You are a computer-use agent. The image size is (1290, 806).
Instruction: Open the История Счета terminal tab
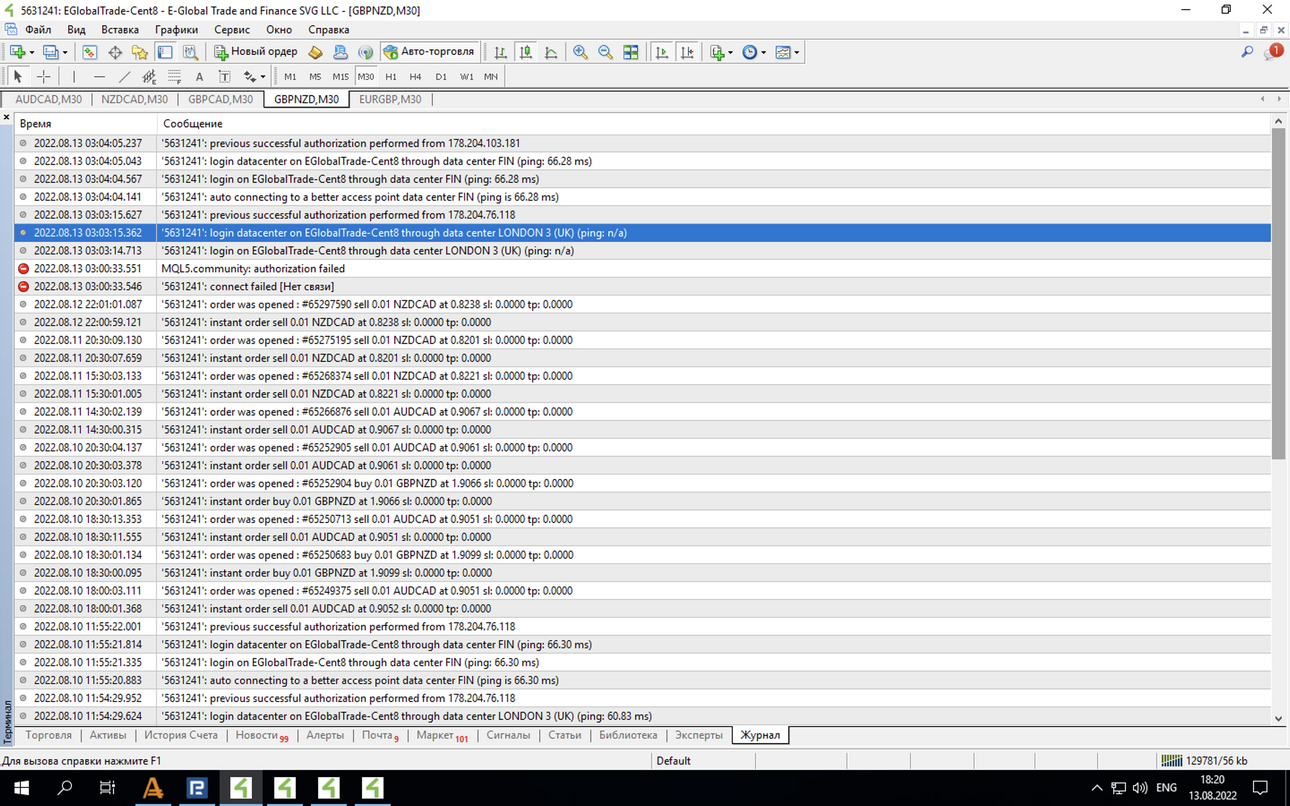[181, 735]
